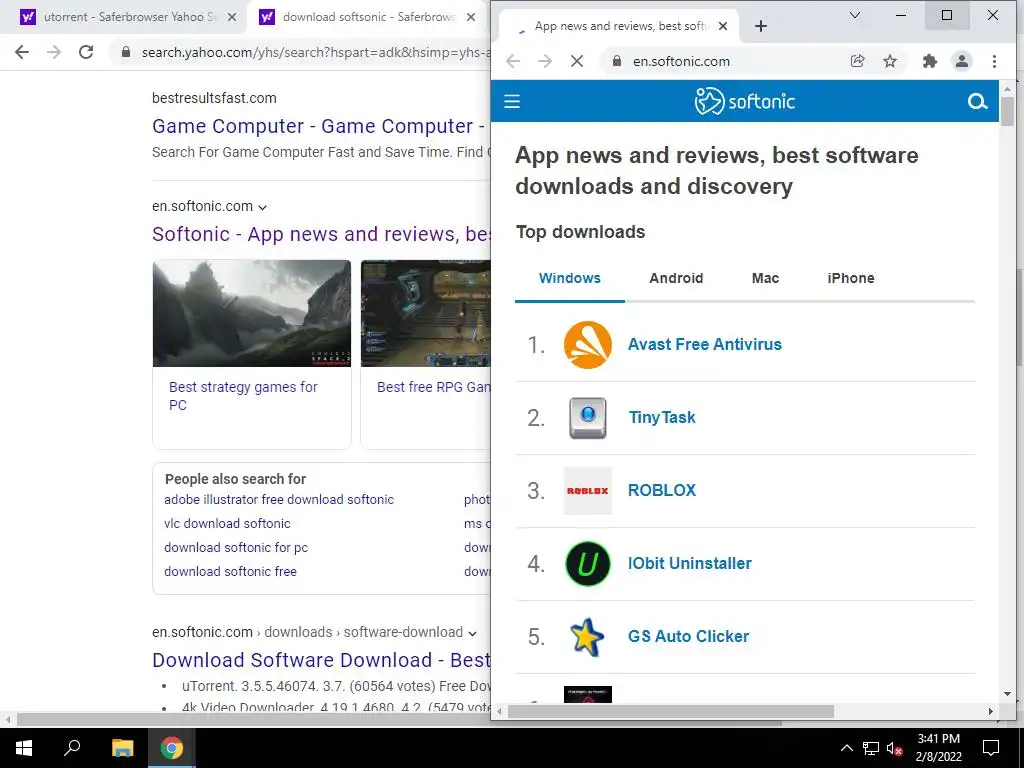Click download softonic for pc suggestion
The height and width of the screenshot is (768, 1024).
pyautogui.click(x=236, y=548)
